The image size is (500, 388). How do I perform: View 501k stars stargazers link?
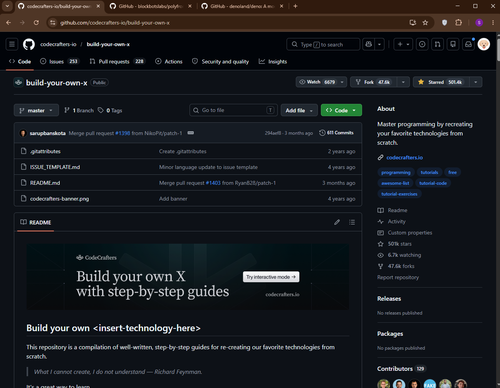394,244
